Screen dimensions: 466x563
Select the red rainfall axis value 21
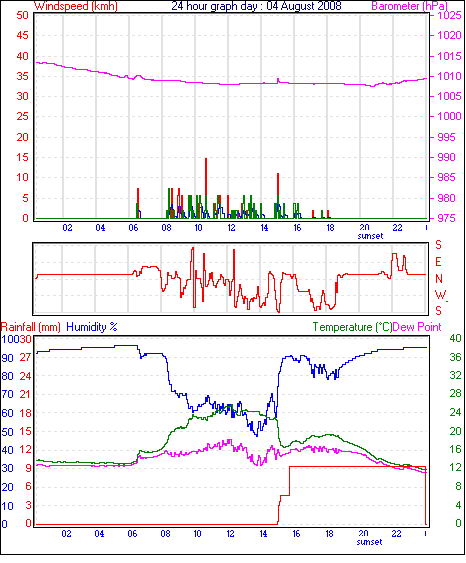click(25, 395)
